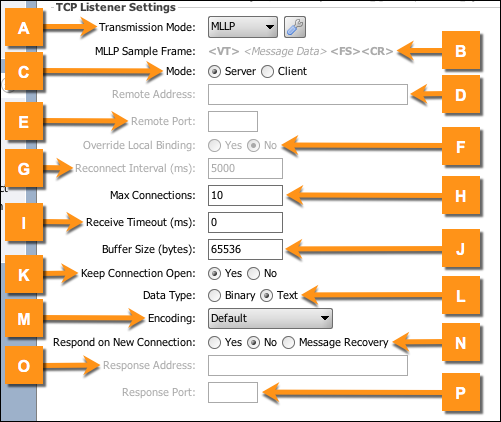
Task: Select the Client mode radio button
Action: (267, 72)
